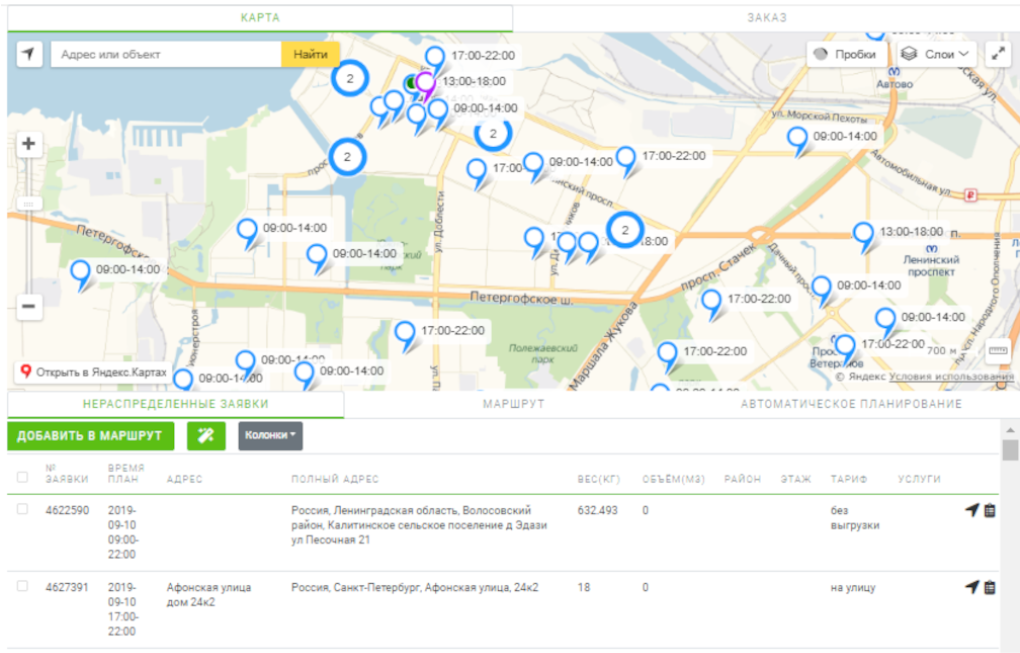
Task: Click the Этаж column header
Action: point(796,479)
